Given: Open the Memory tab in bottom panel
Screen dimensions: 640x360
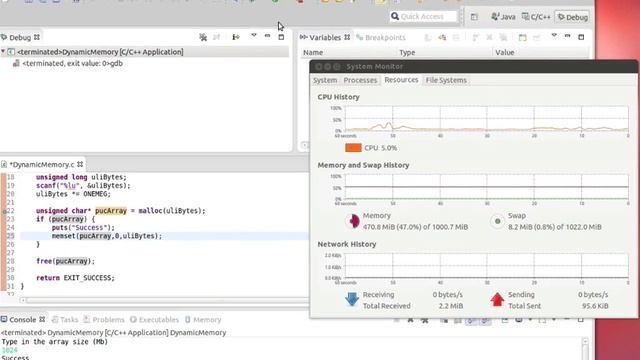Looking at the screenshot, I should [203, 320].
